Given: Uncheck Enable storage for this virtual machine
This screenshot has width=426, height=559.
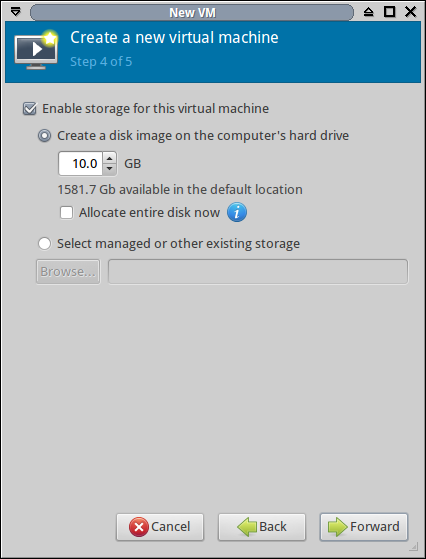Looking at the screenshot, I should tap(30, 109).
